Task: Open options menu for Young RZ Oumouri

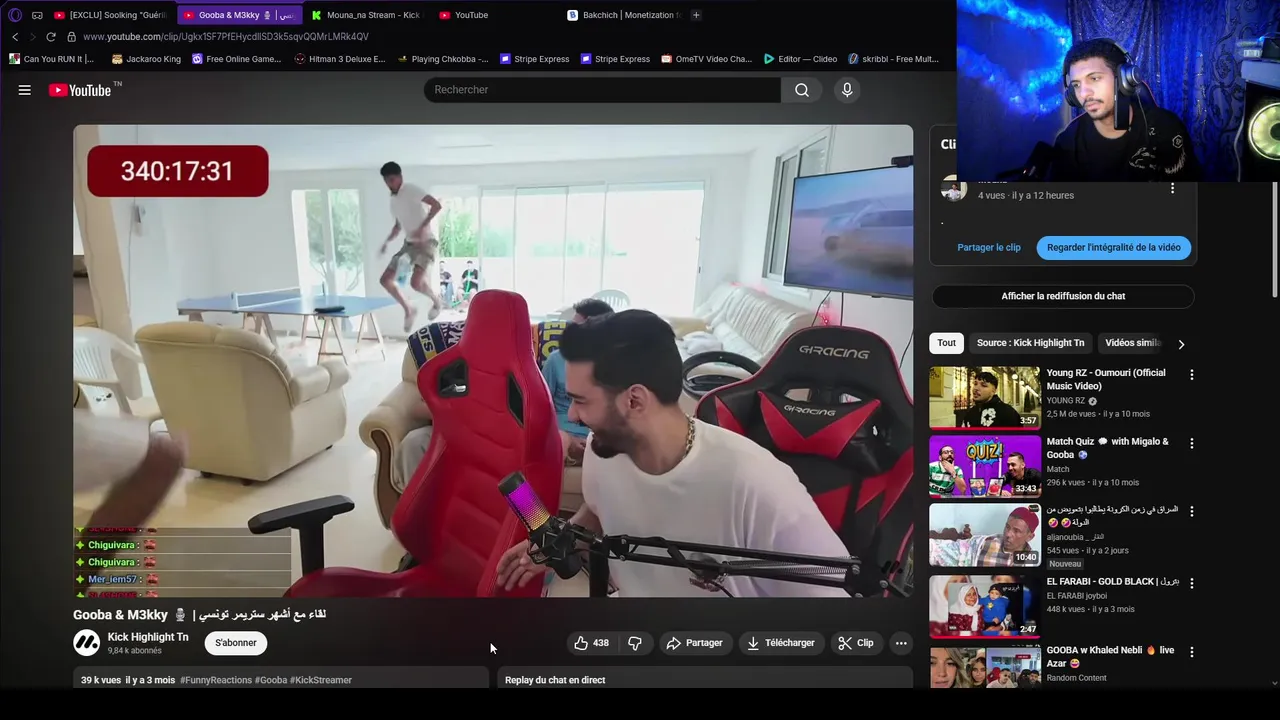Action: point(1191,375)
